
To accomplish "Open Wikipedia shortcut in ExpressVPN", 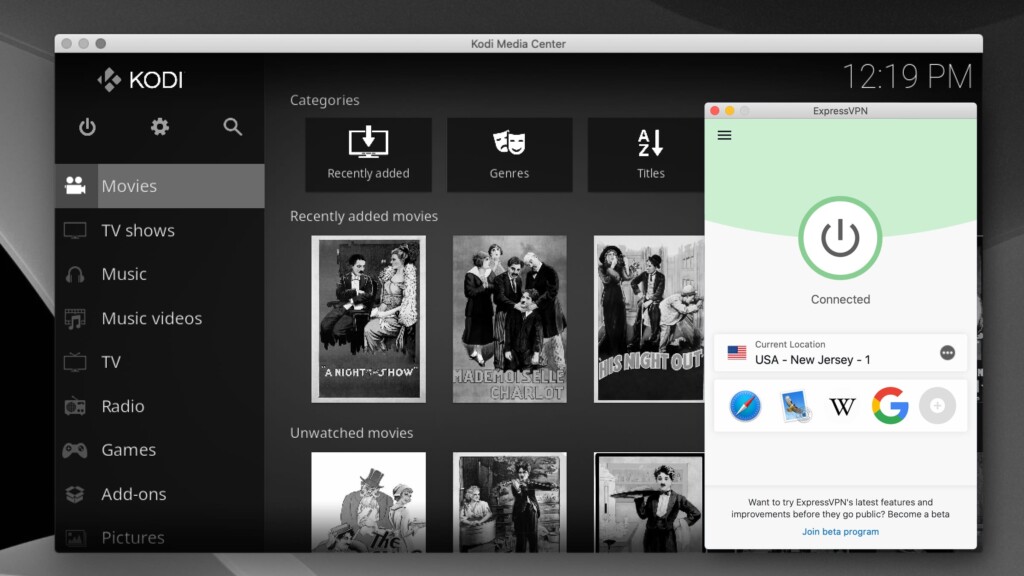I will tap(842, 406).
